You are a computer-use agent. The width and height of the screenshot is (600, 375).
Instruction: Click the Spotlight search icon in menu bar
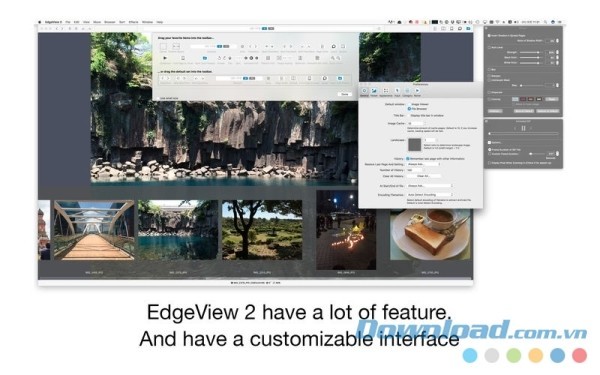pos(545,22)
